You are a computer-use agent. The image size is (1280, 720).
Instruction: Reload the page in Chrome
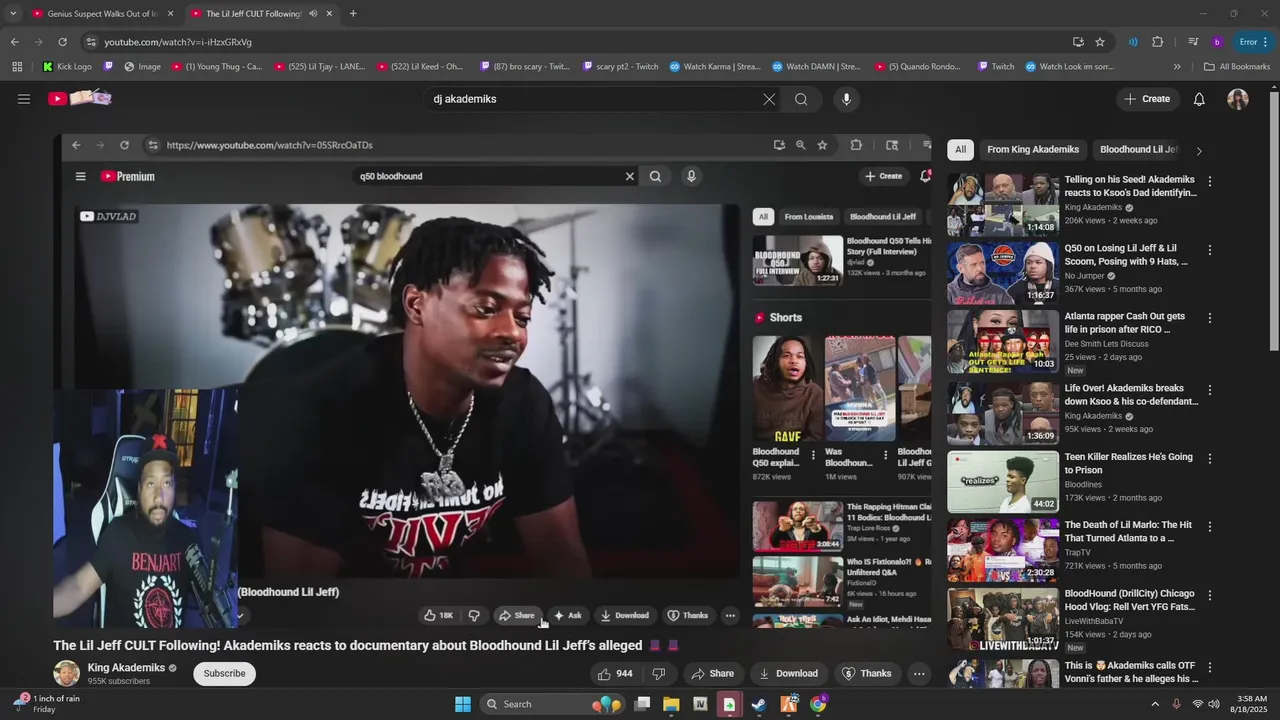coord(62,42)
